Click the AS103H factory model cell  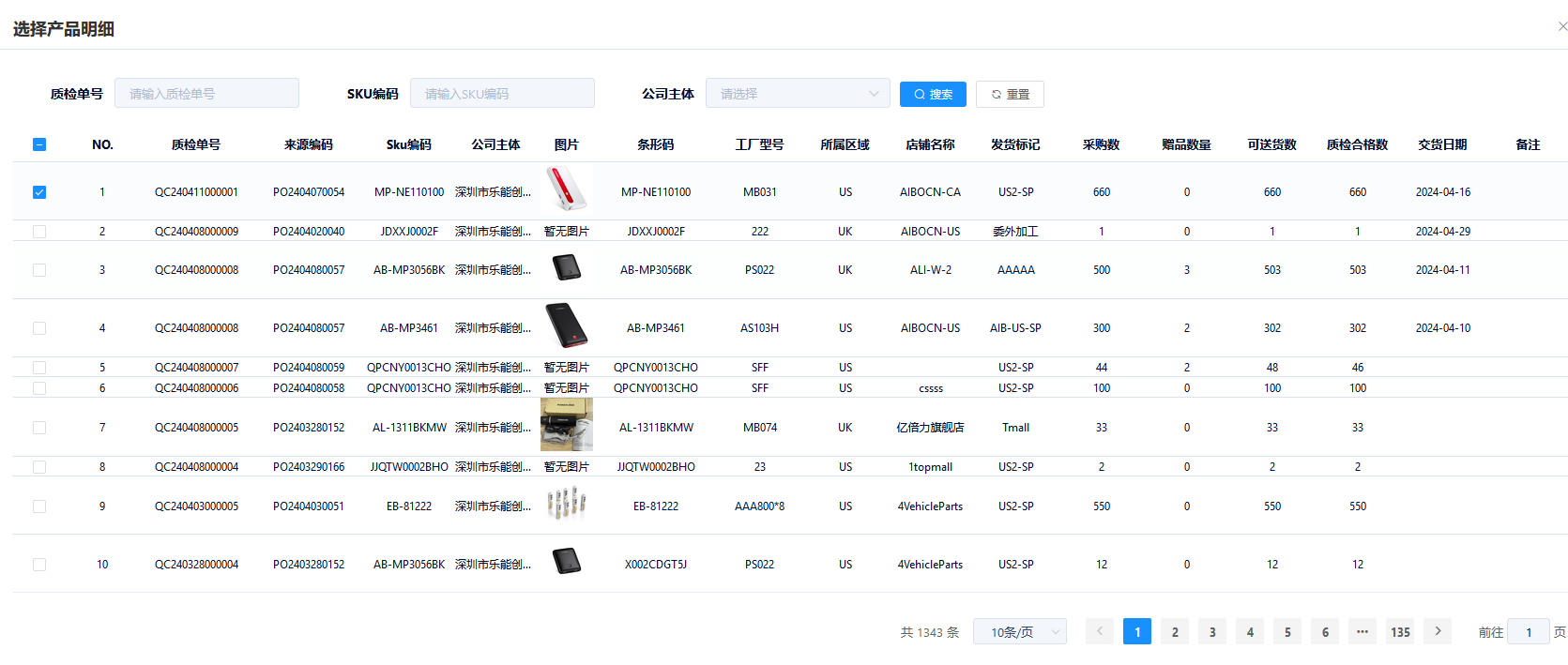click(760, 328)
